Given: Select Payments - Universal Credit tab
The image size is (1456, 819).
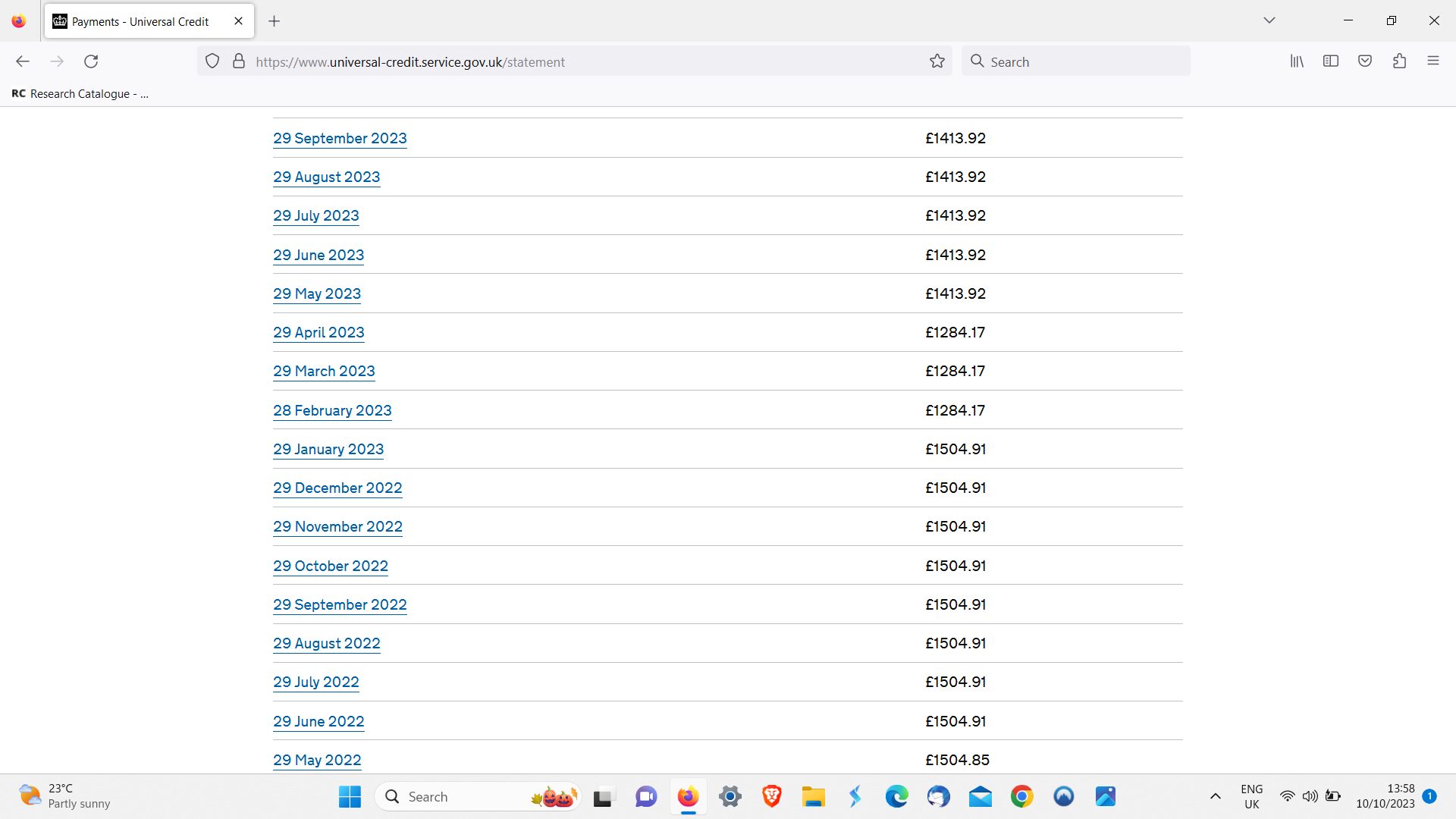Looking at the screenshot, I should pyautogui.click(x=140, y=21).
